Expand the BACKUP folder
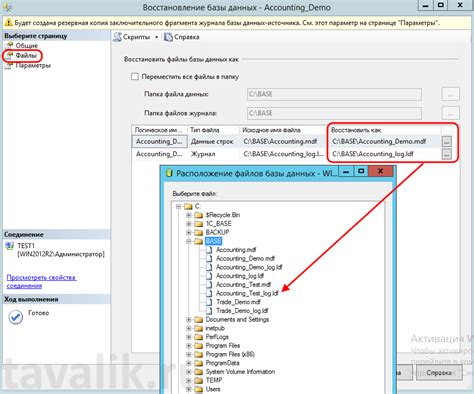 coord(189,232)
